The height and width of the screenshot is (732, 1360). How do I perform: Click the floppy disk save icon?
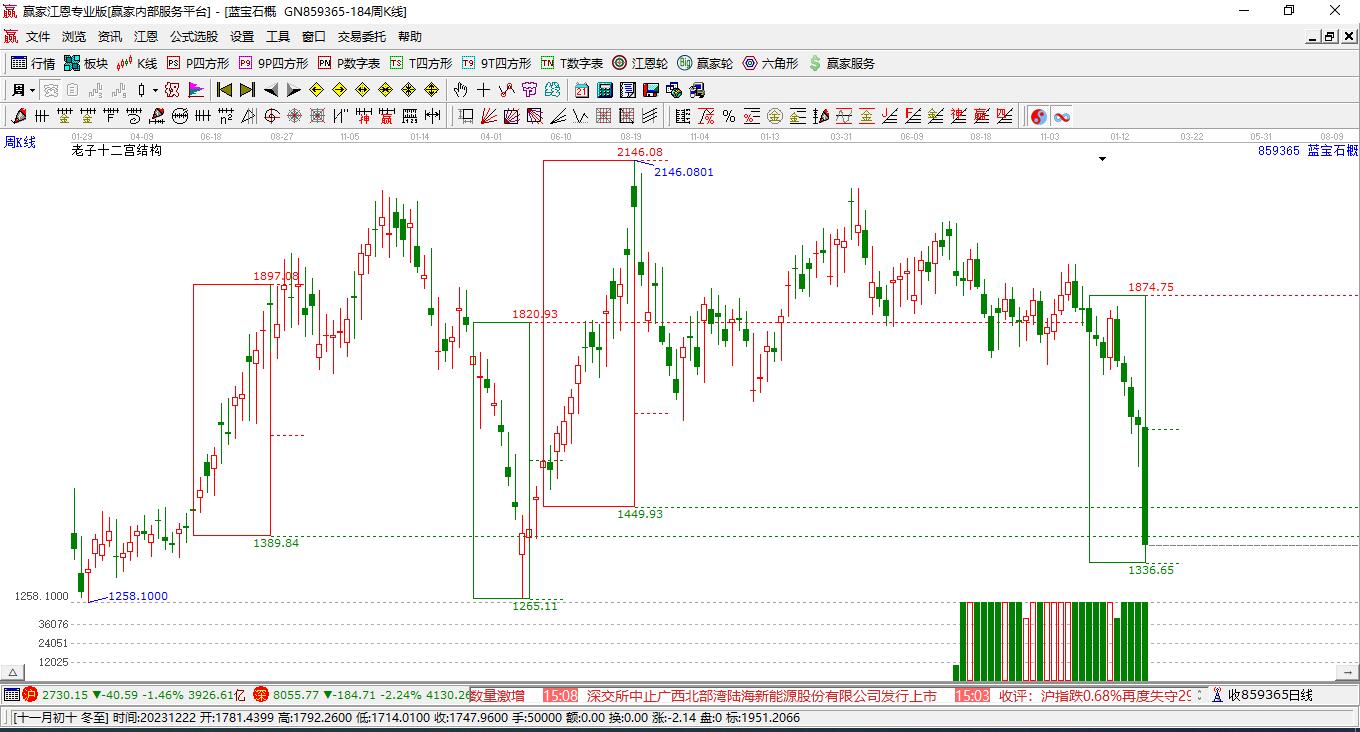coord(650,90)
